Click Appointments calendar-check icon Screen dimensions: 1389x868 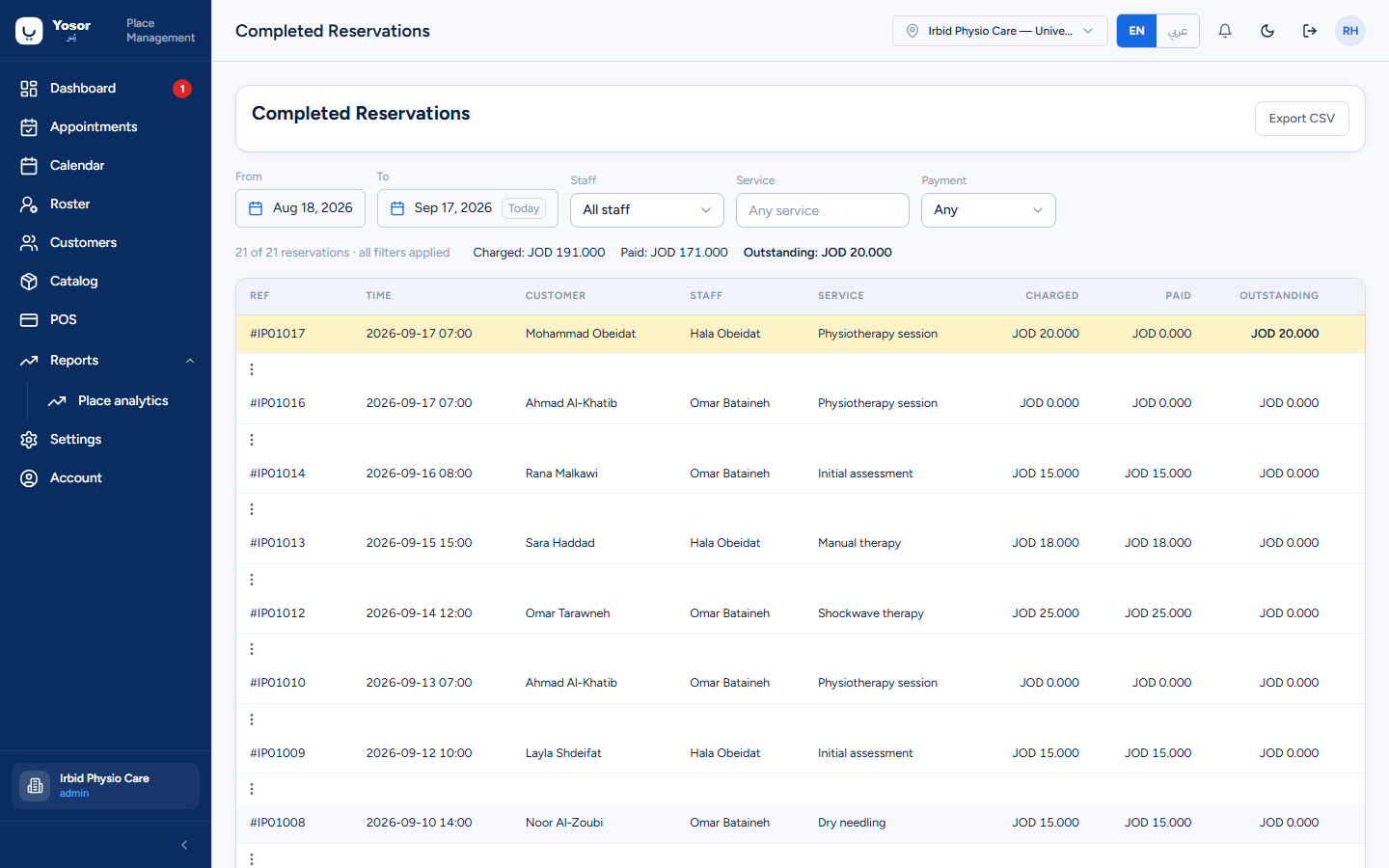click(x=29, y=127)
